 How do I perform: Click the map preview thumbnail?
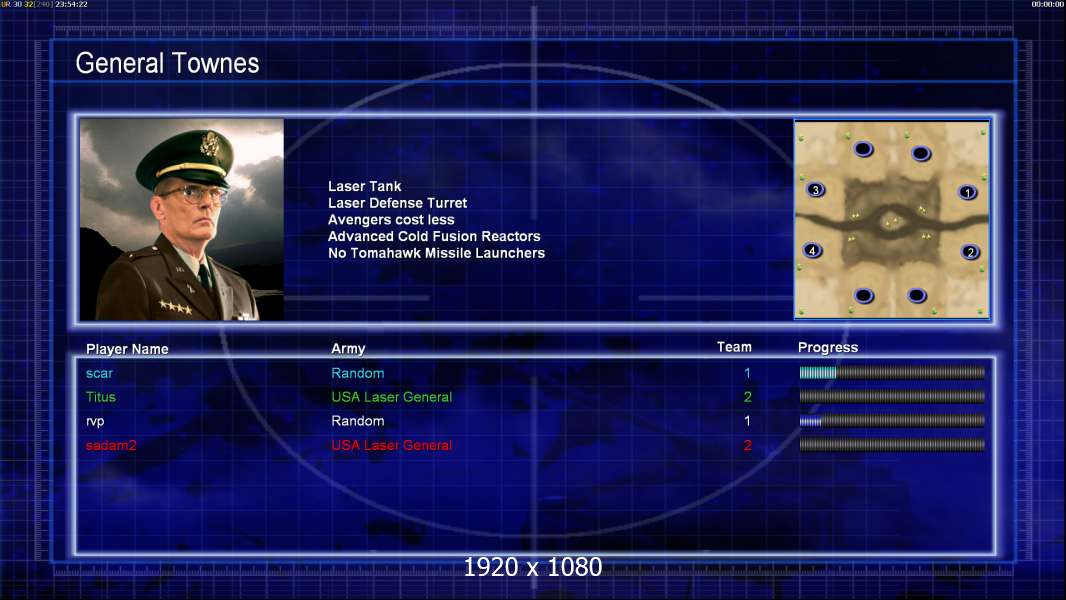pyautogui.click(x=891, y=219)
